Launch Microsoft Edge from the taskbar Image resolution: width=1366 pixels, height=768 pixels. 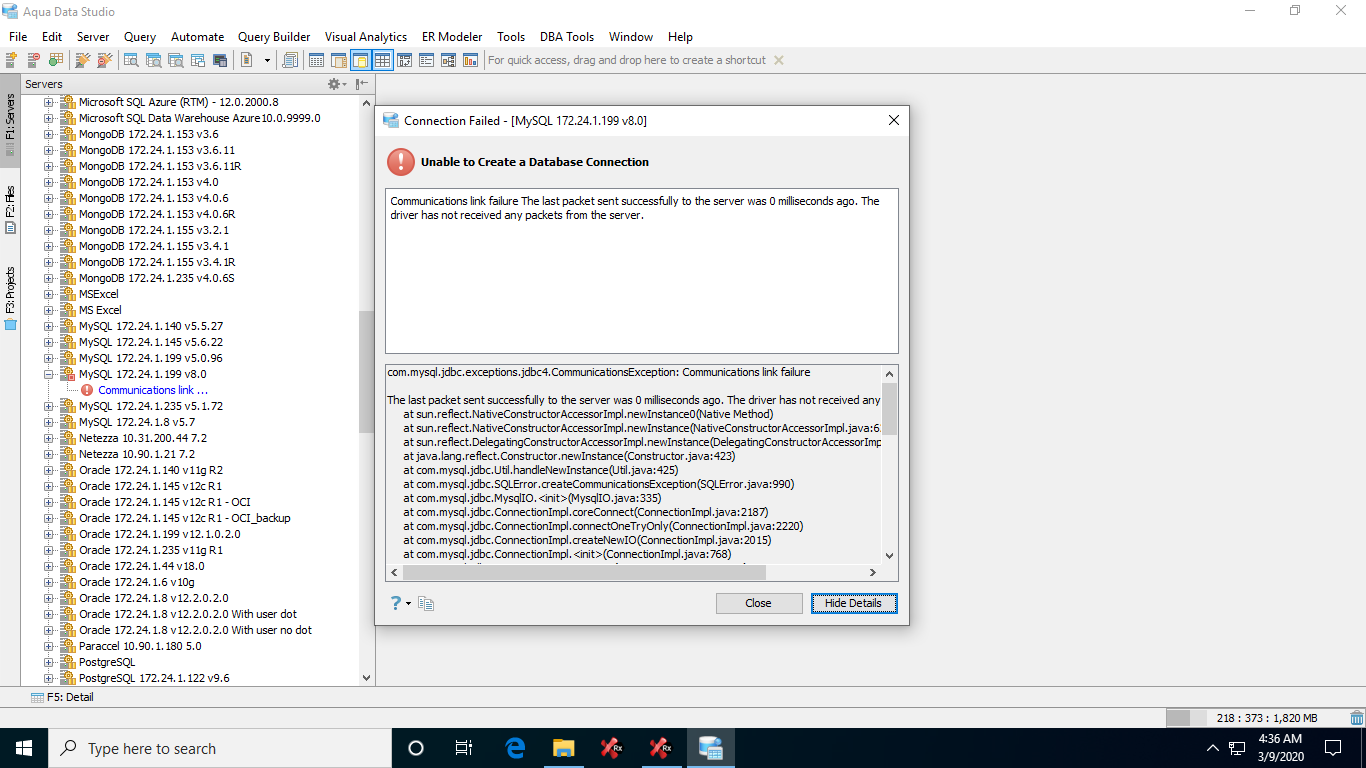[515, 748]
